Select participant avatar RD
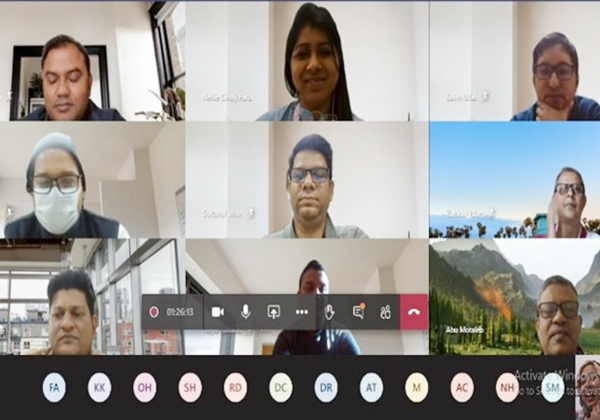 pos(236,388)
